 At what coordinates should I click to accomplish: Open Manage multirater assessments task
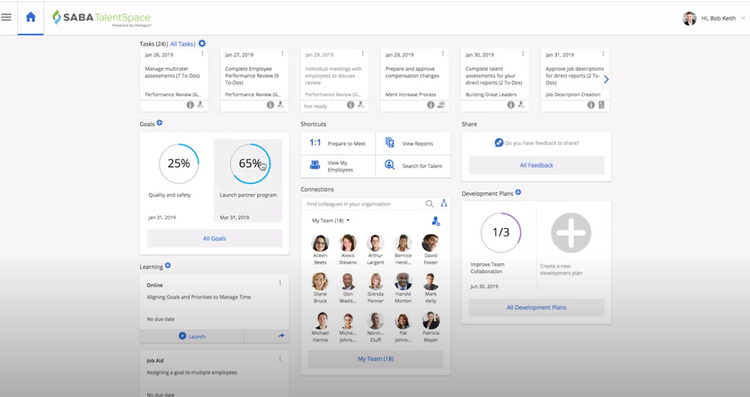[172, 72]
